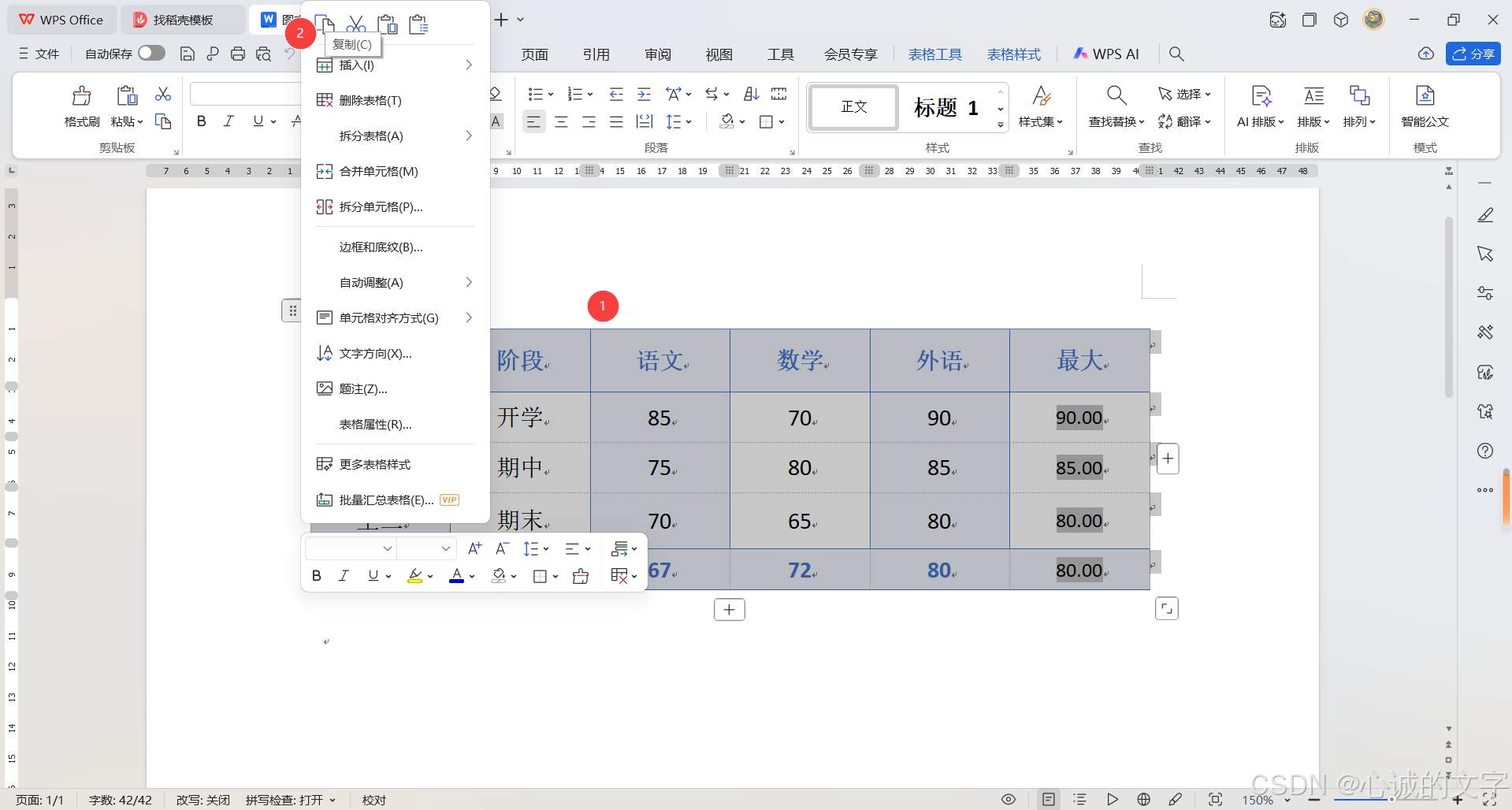Expand Cell Alignment (单元格对齐方式) submenu
Viewport: 1512px width, 810px height.
click(396, 318)
